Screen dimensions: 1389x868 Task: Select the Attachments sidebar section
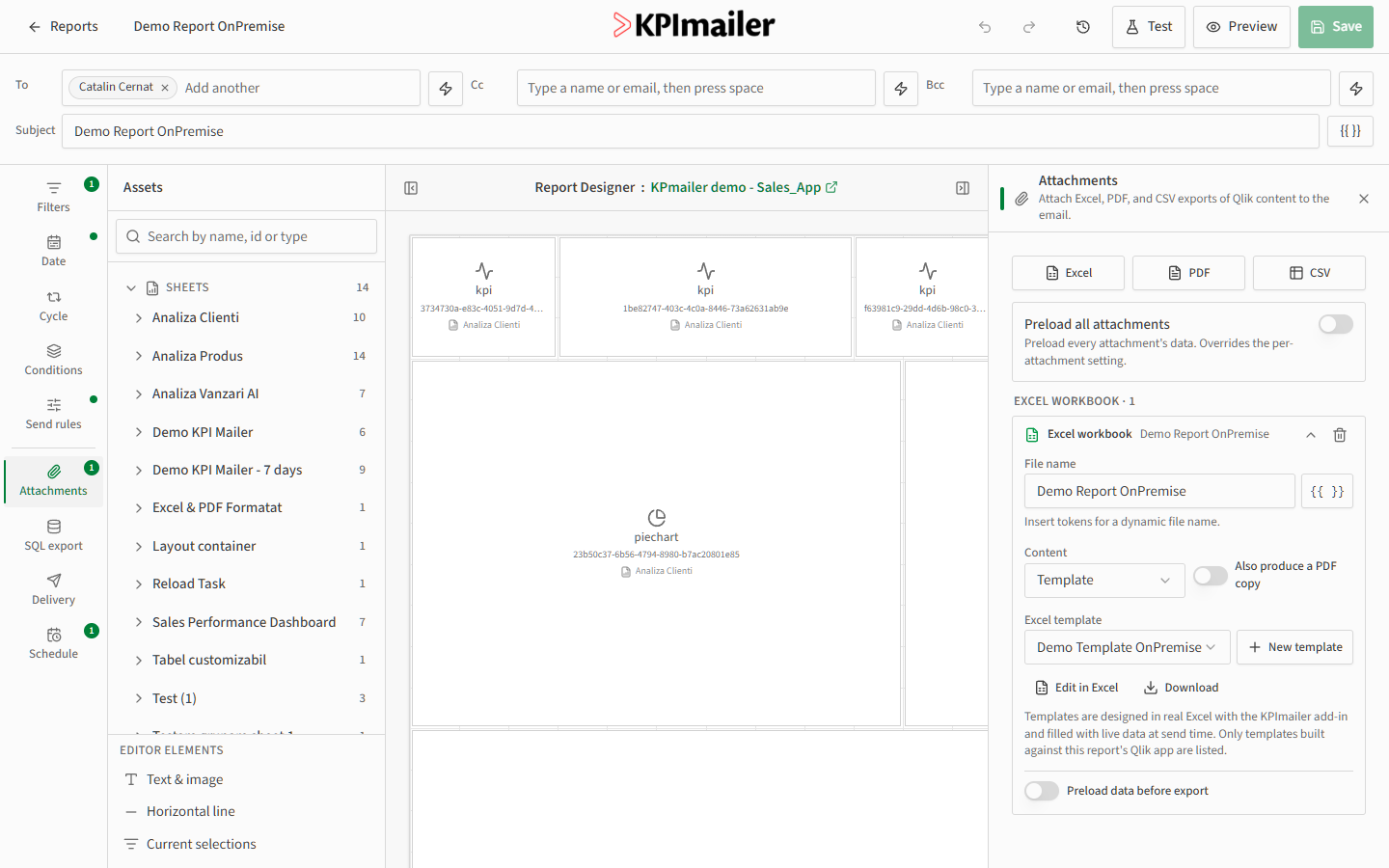coord(54,479)
